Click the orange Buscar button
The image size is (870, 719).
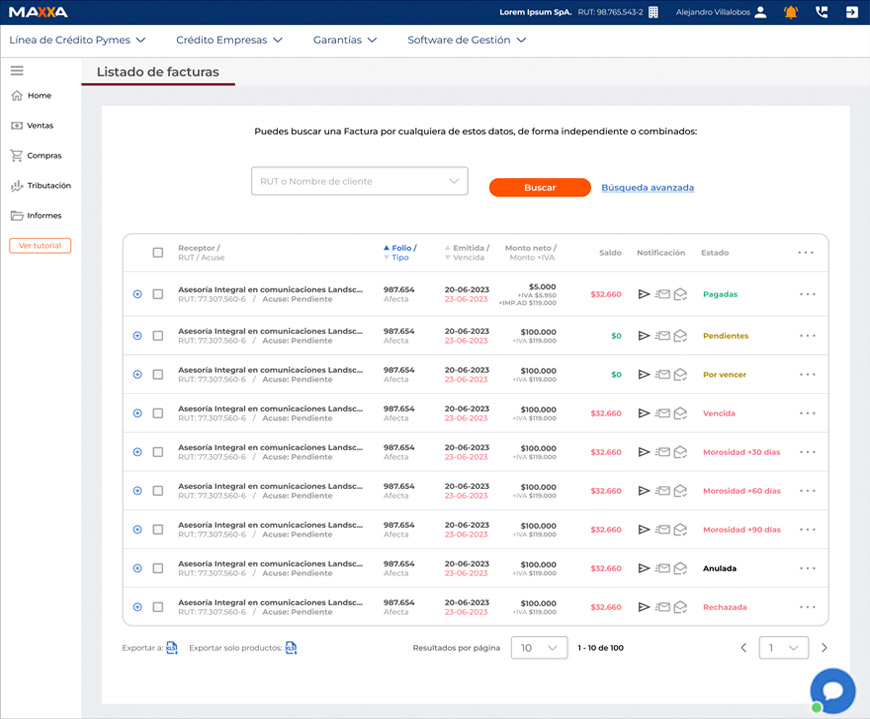(x=540, y=188)
